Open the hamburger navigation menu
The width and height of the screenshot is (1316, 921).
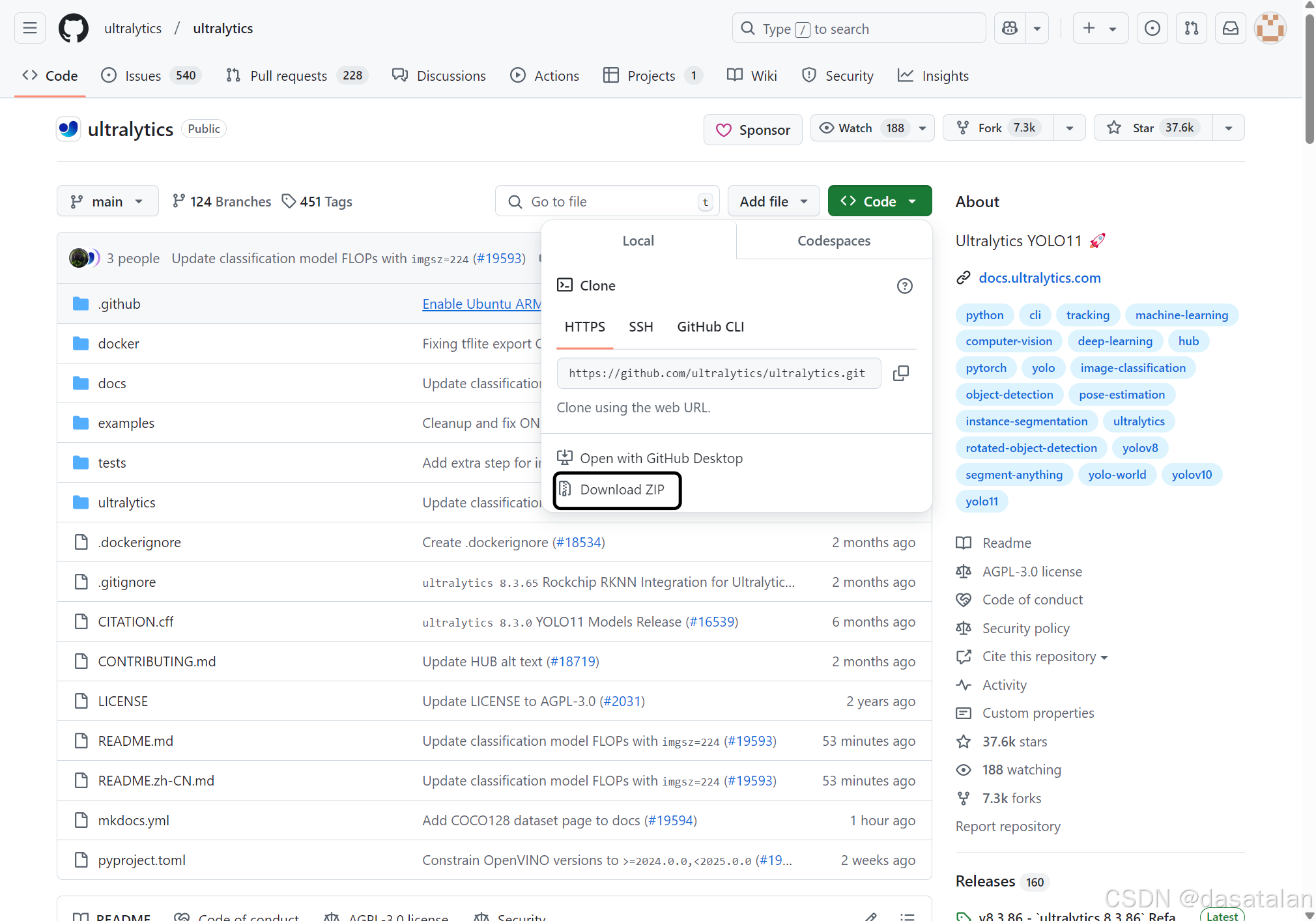29,28
